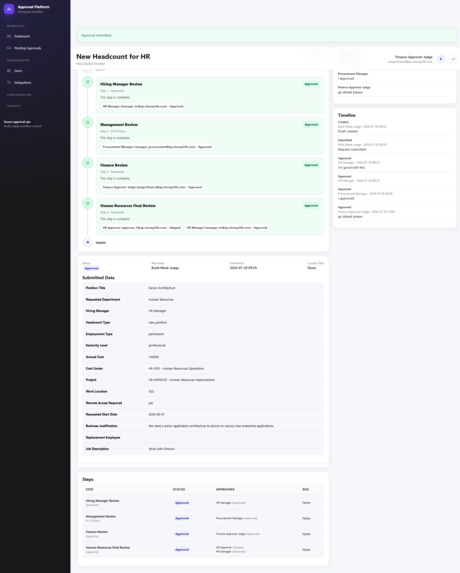Click the 'Draft created' timeline entry
The image size is (460, 573).
(347, 131)
